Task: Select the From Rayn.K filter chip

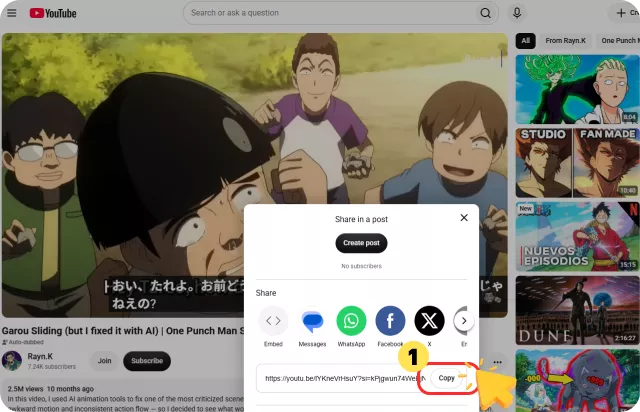Action: click(x=565, y=40)
